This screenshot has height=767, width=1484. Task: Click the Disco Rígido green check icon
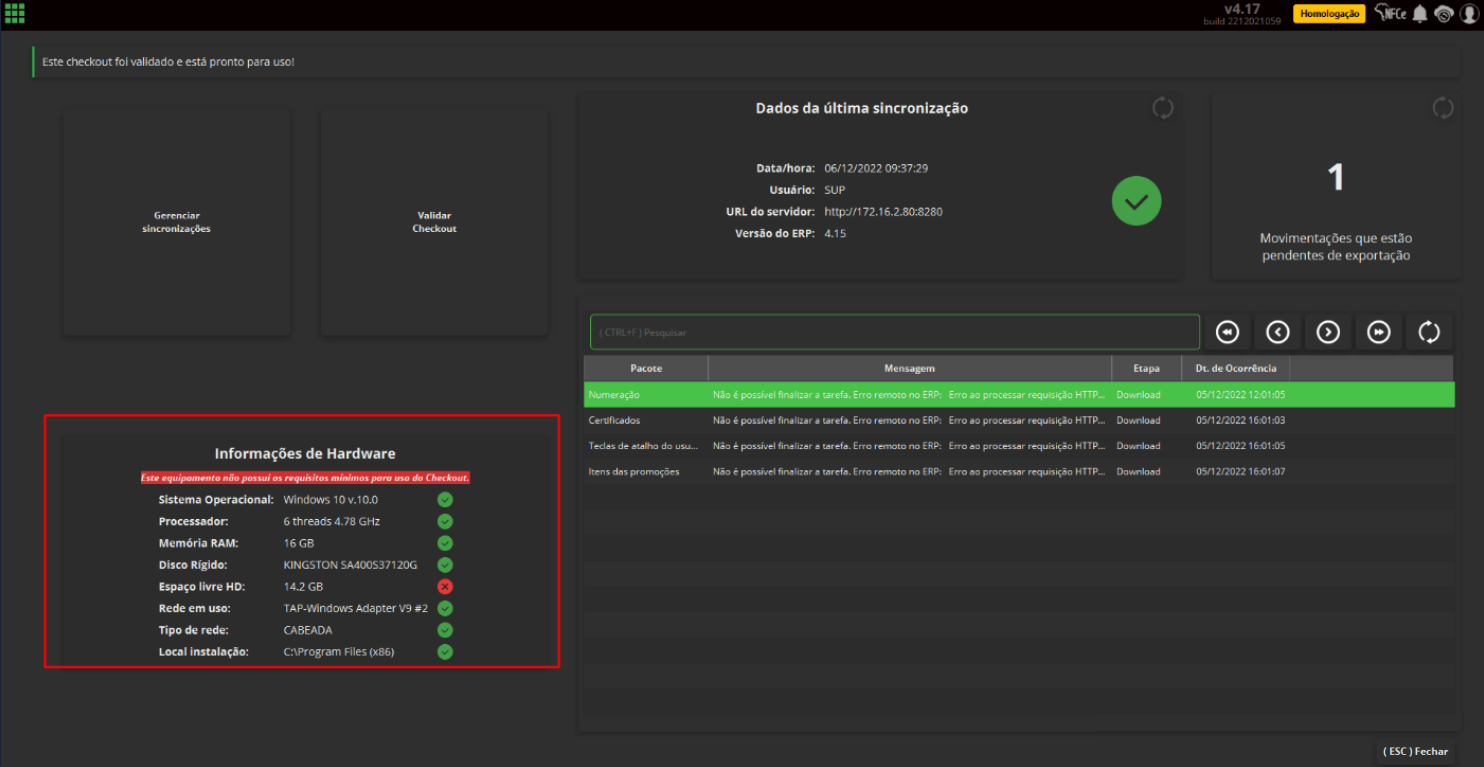(x=445, y=565)
